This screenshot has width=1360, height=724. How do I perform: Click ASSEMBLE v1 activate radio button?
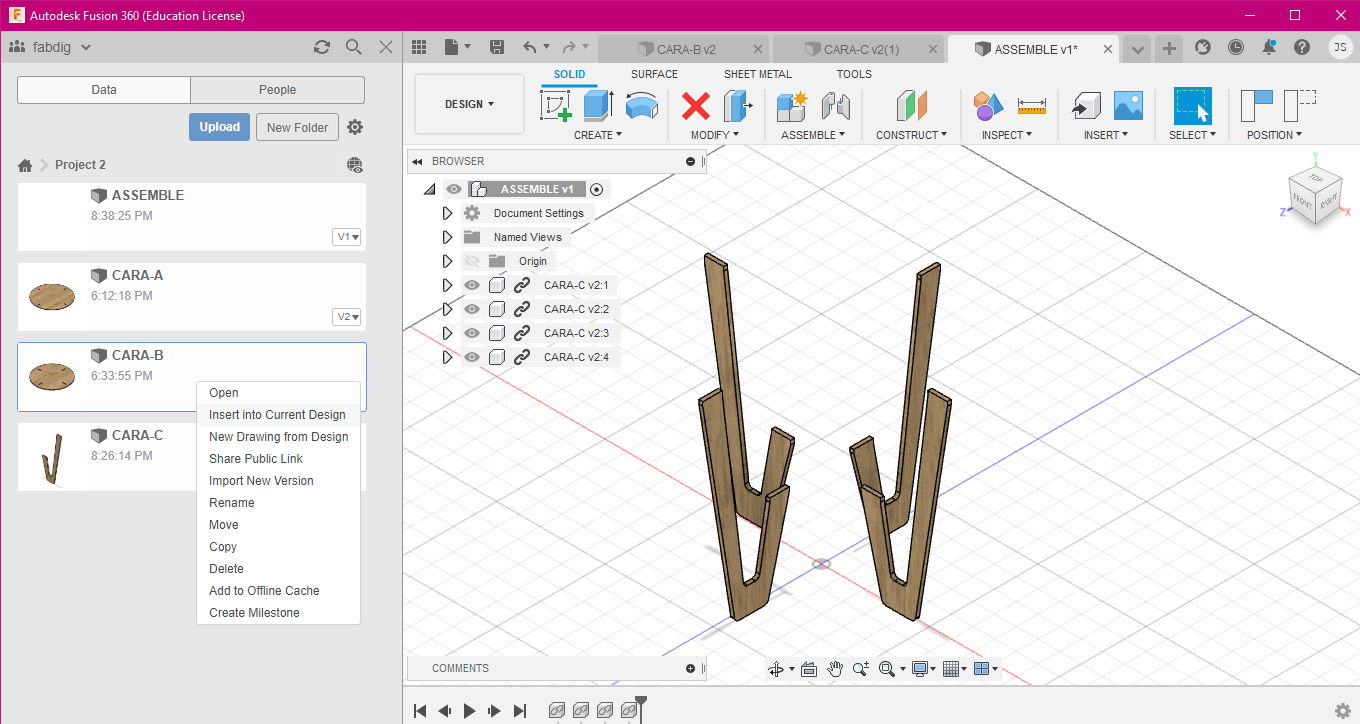click(x=597, y=189)
